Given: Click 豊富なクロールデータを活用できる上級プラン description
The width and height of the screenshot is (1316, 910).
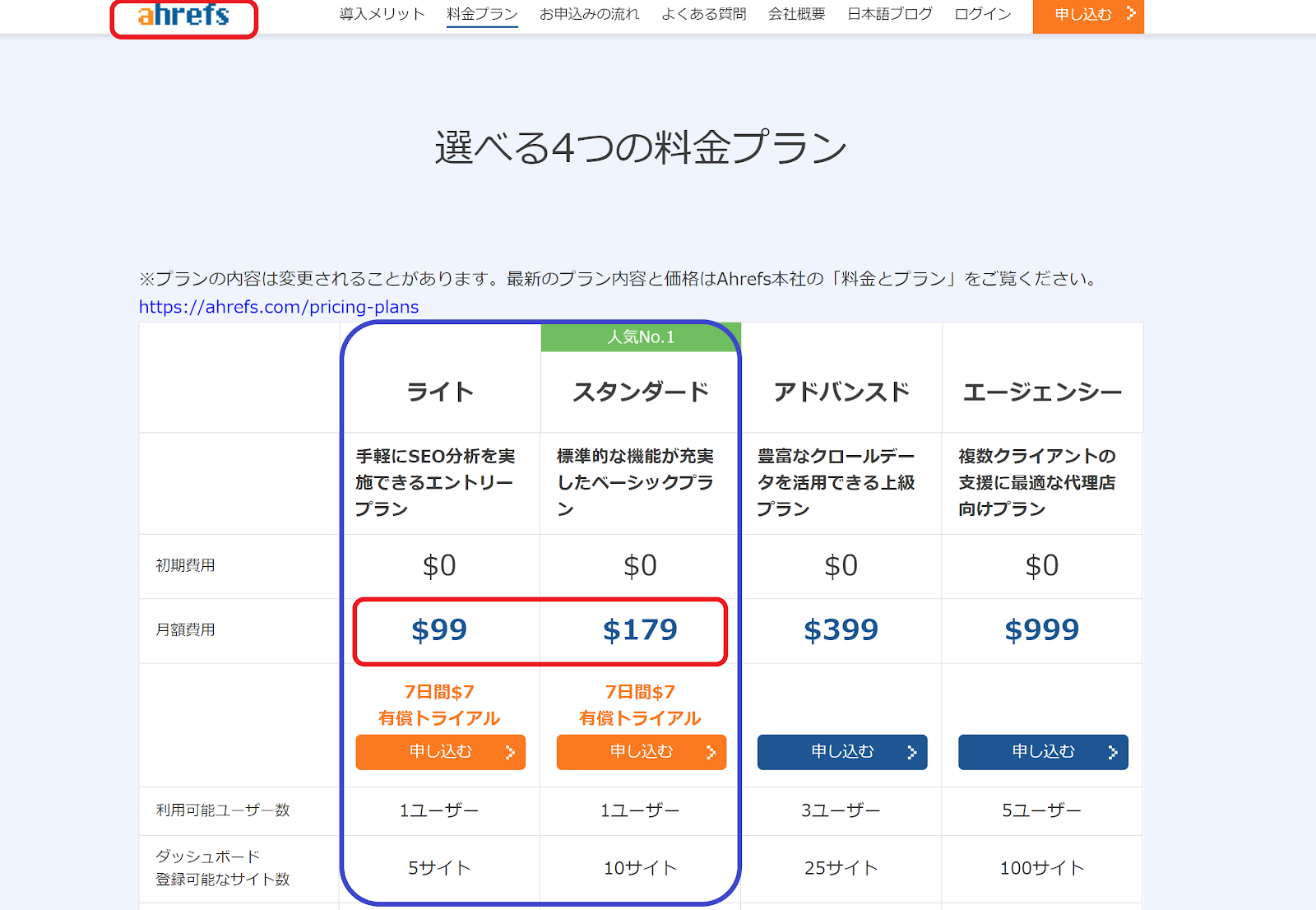Looking at the screenshot, I should coord(836,483).
